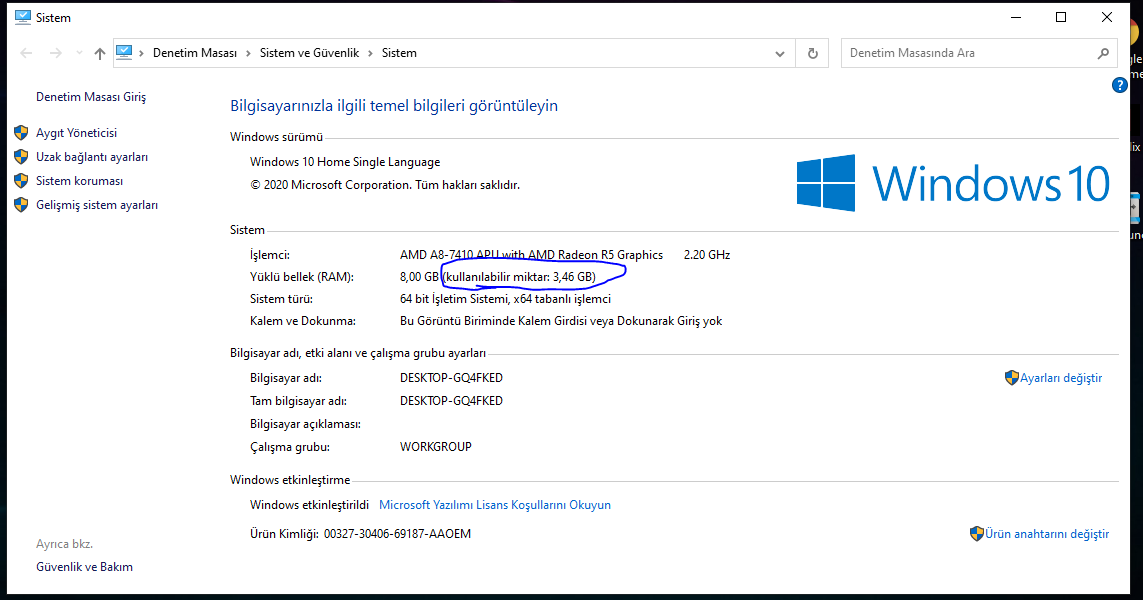Click shield icon beside Uzak bağlantı ayarları

[21, 157]
